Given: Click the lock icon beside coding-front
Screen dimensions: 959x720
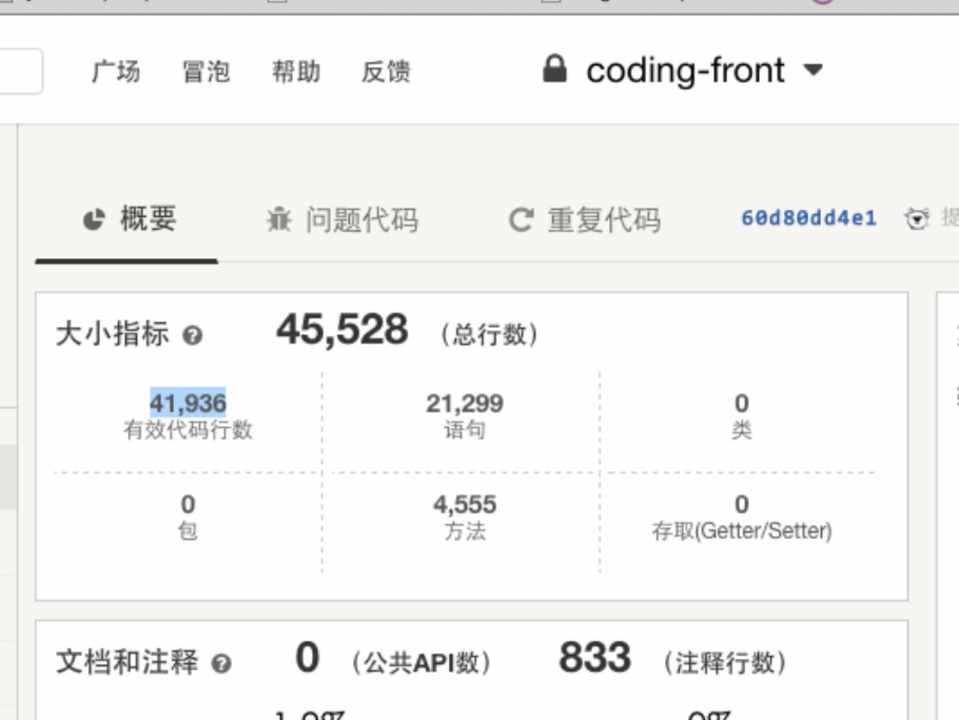Looking at the screenshot, I should 554,70.
